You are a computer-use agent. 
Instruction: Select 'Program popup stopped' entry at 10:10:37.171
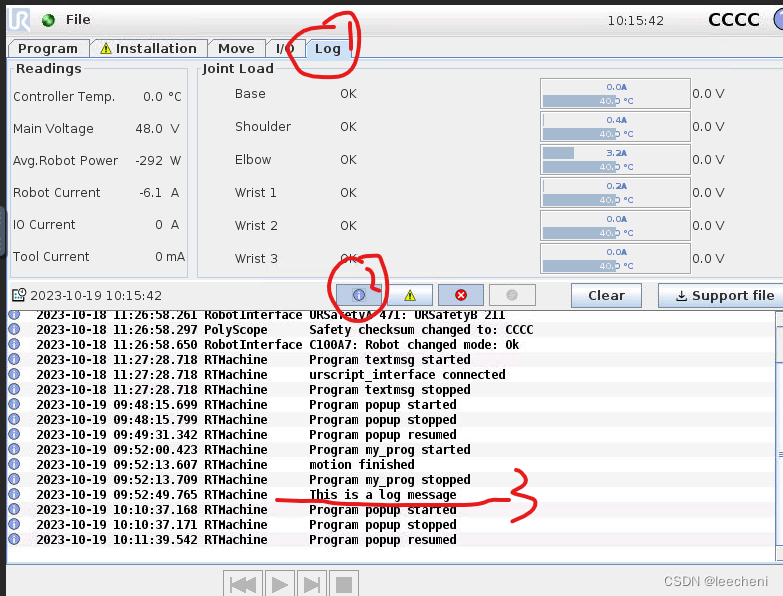coord(391,525)
